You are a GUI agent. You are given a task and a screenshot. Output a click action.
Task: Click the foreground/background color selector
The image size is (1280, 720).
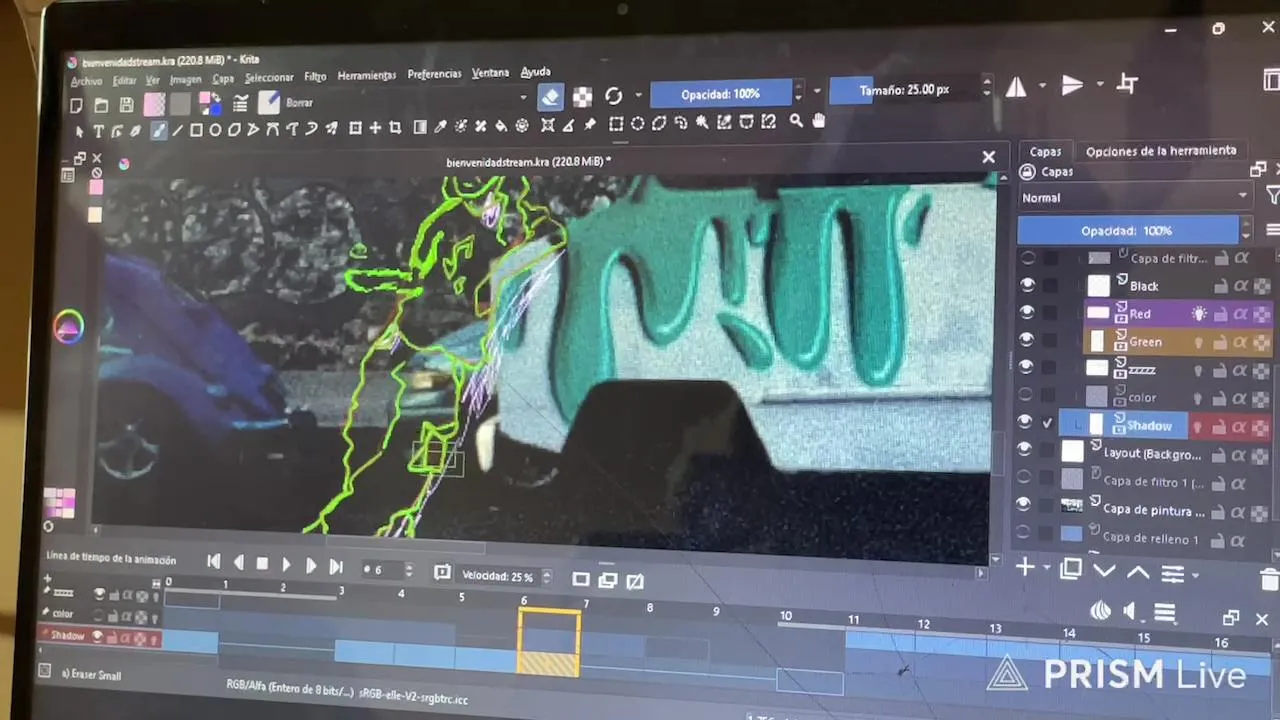[x=210, y=103]
